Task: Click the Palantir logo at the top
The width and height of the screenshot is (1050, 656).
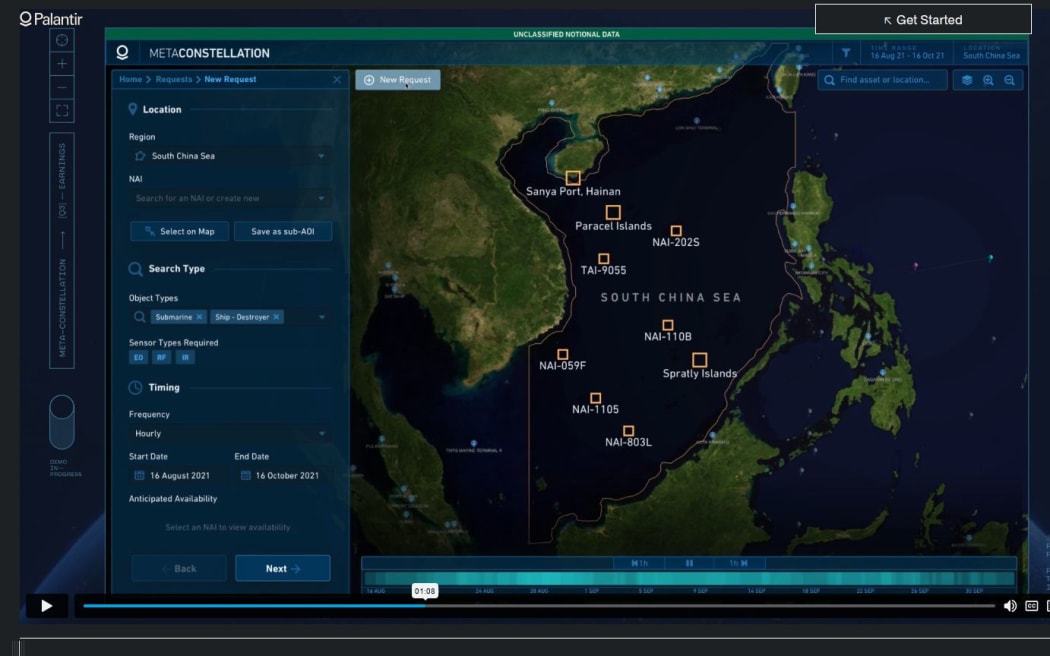Action: coord(51,19)
